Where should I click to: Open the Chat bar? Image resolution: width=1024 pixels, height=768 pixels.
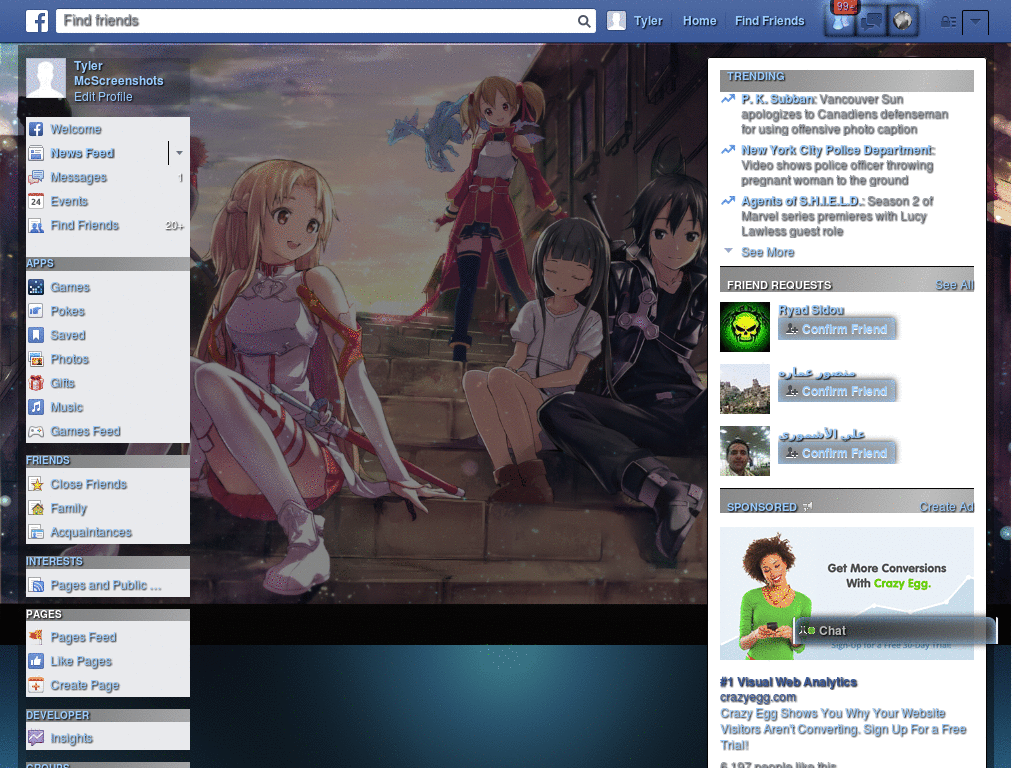895,631
